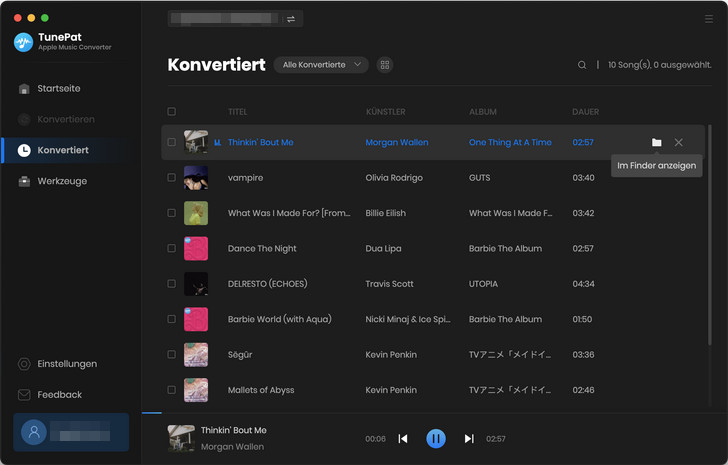Click the DAUER column header
728x465 pixels.
click(x=585, y=112)
